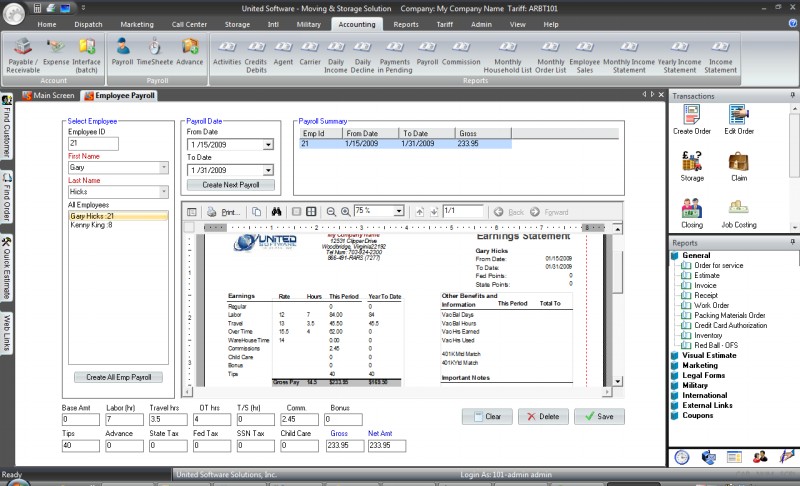Click the Labor (hr) input field

(124, 419)
